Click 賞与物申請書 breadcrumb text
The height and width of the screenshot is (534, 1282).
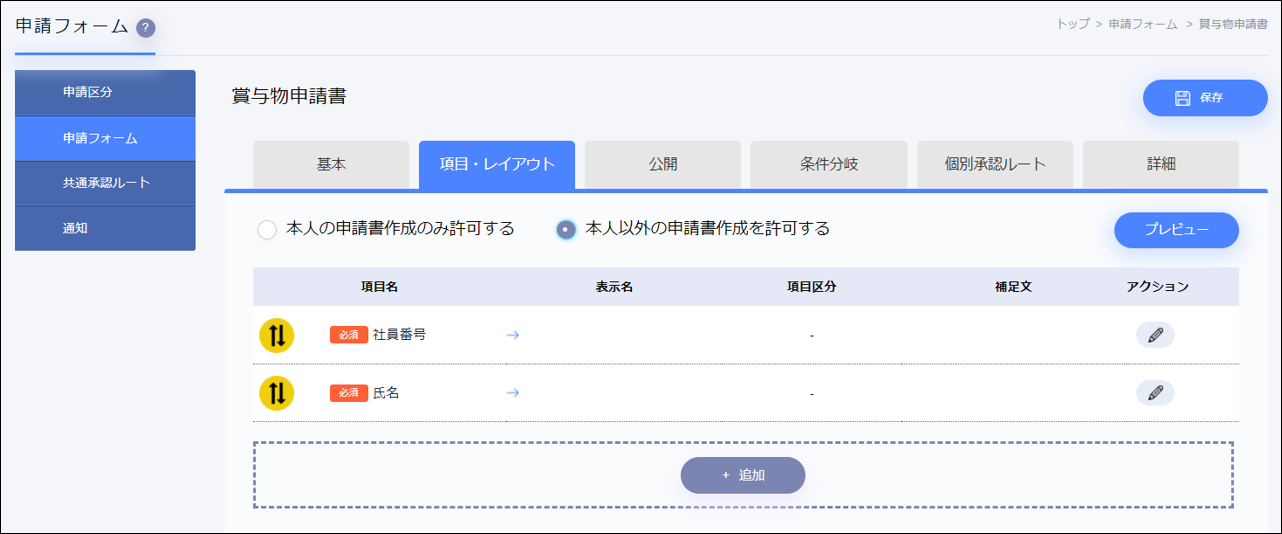point(1232,23)
